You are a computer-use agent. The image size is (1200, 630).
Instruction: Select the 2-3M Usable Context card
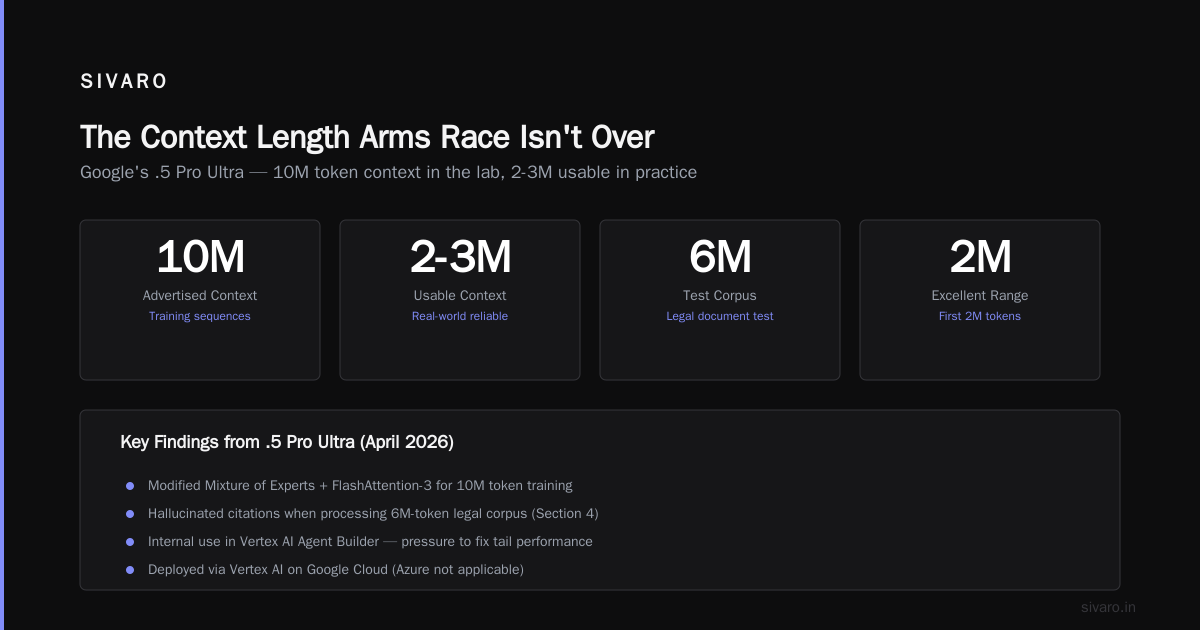[460, 300]
